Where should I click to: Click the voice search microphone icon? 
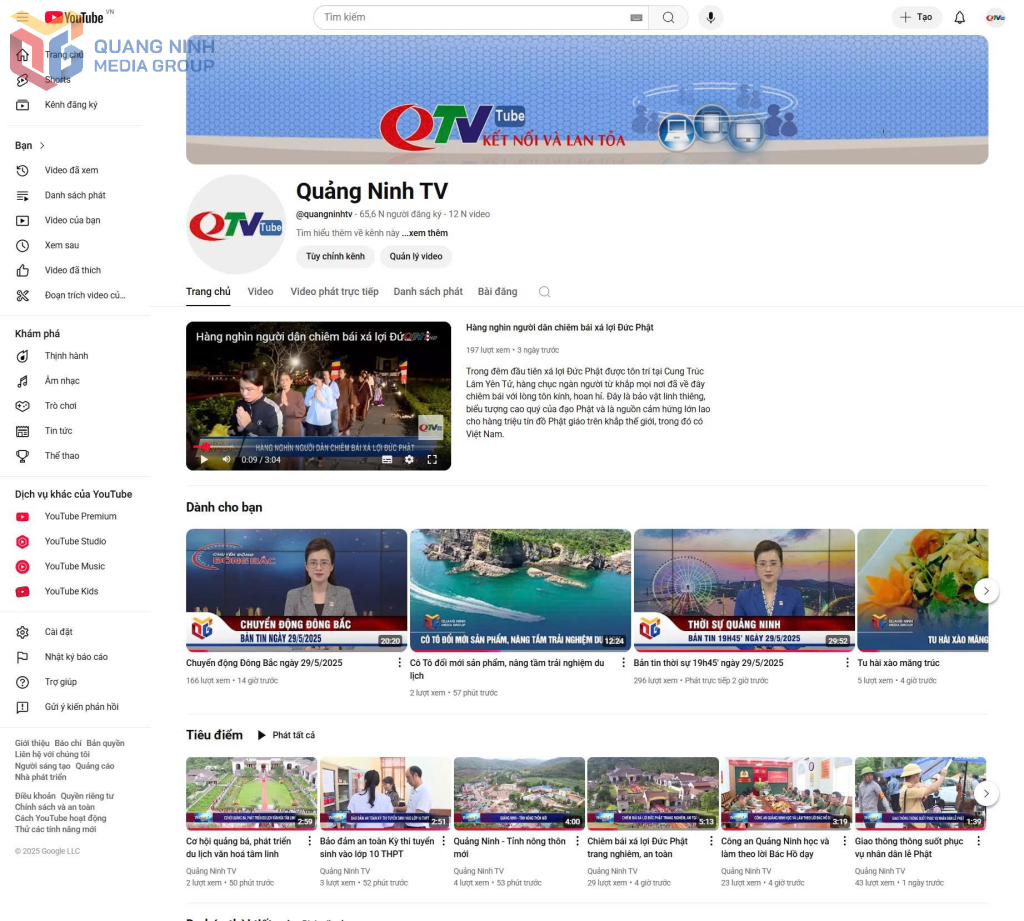711,18
